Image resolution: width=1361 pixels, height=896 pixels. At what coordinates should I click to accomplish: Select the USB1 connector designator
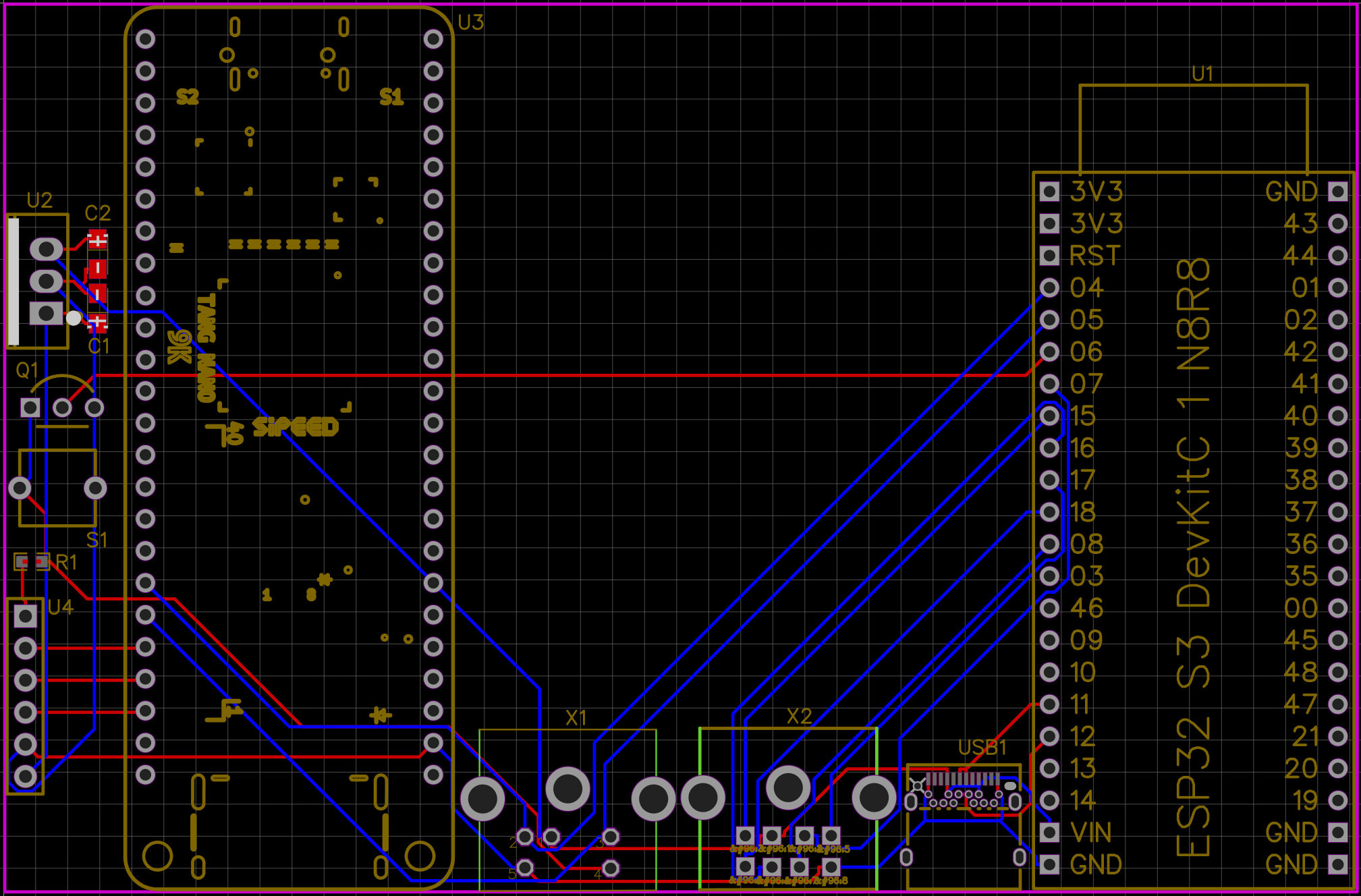(x=982, y=748)
